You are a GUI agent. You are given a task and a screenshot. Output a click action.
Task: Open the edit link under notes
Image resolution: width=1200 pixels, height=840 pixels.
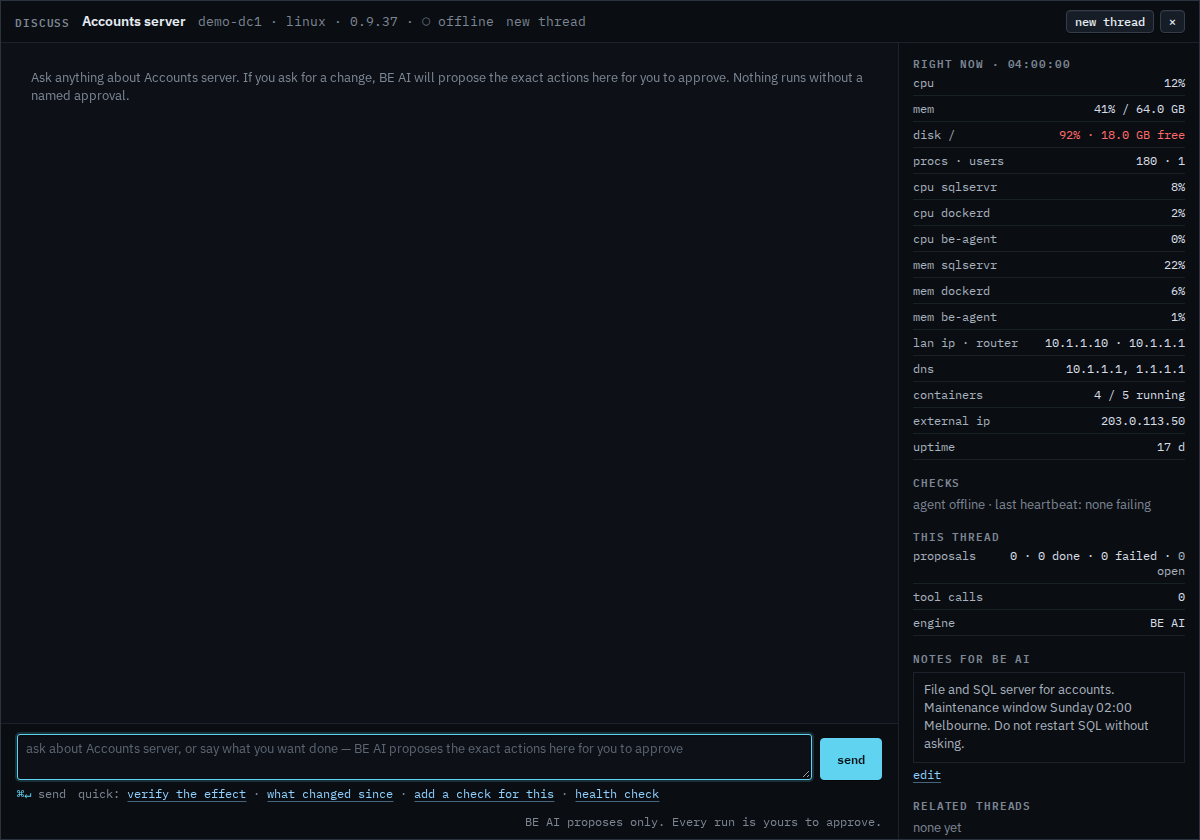point(927,775)
